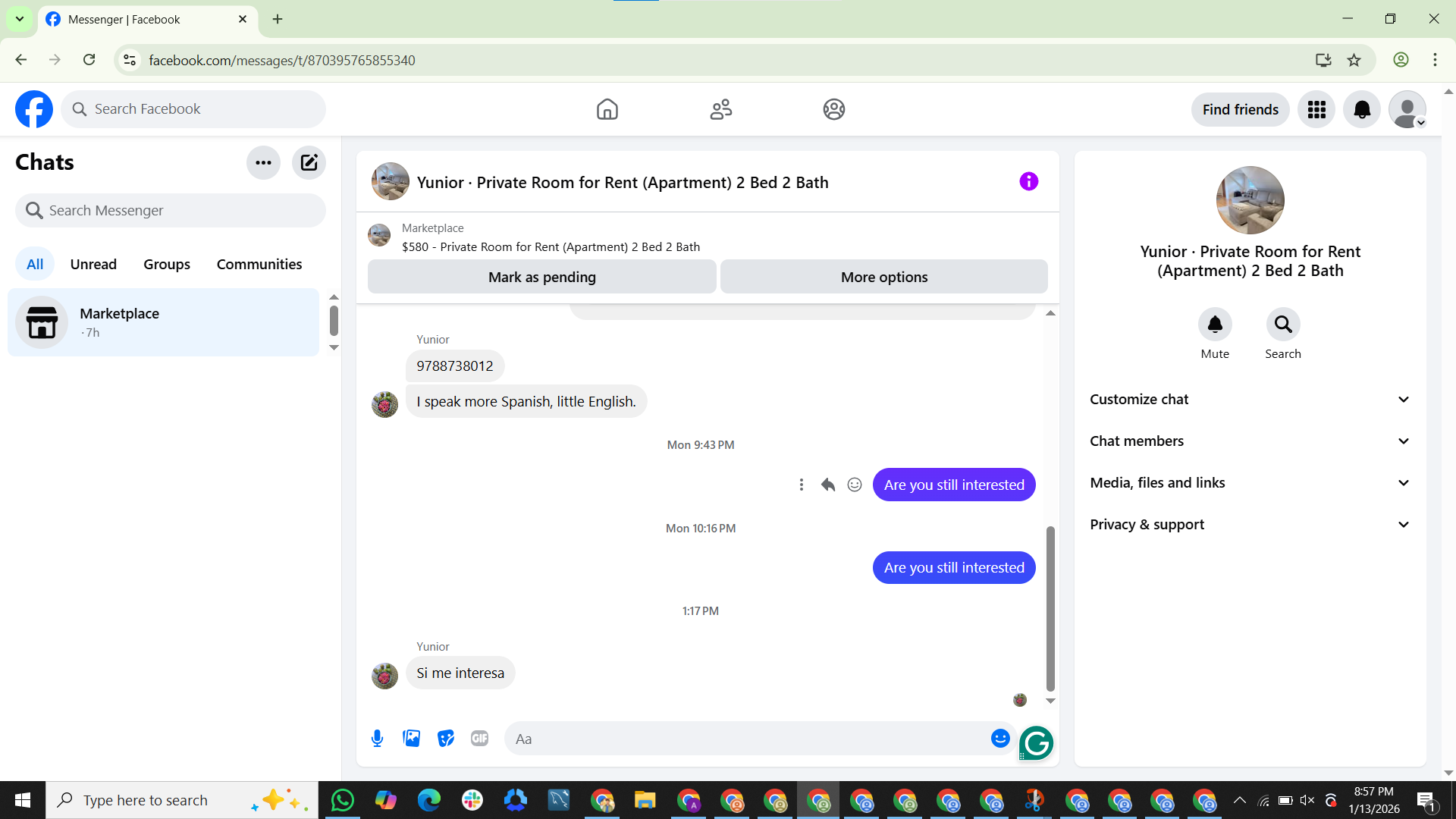Switch to the Communities tab
Screen dimensions: 1456x819
coord(259,264)
